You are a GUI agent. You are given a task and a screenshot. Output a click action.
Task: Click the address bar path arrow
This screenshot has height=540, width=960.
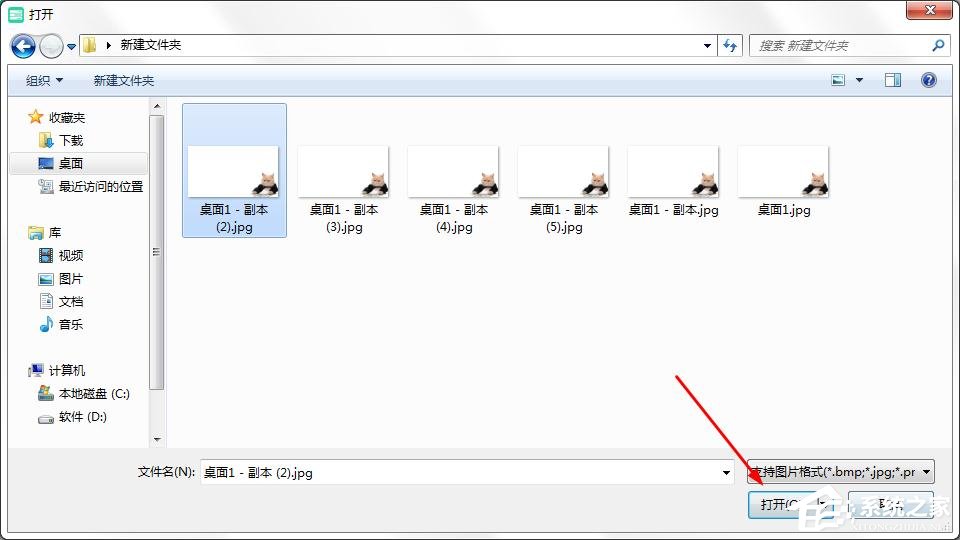pyautogui.click(x=108, y=45)
